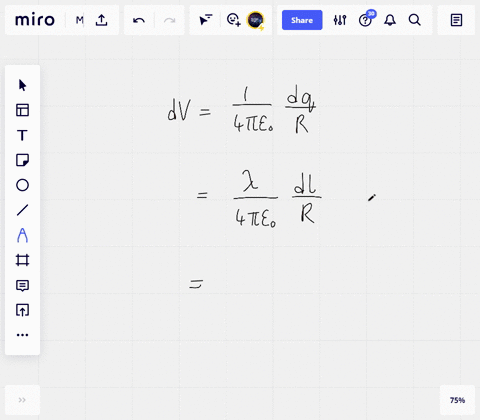Click the Share button
The image size is (480, 420).
[302, 20]
